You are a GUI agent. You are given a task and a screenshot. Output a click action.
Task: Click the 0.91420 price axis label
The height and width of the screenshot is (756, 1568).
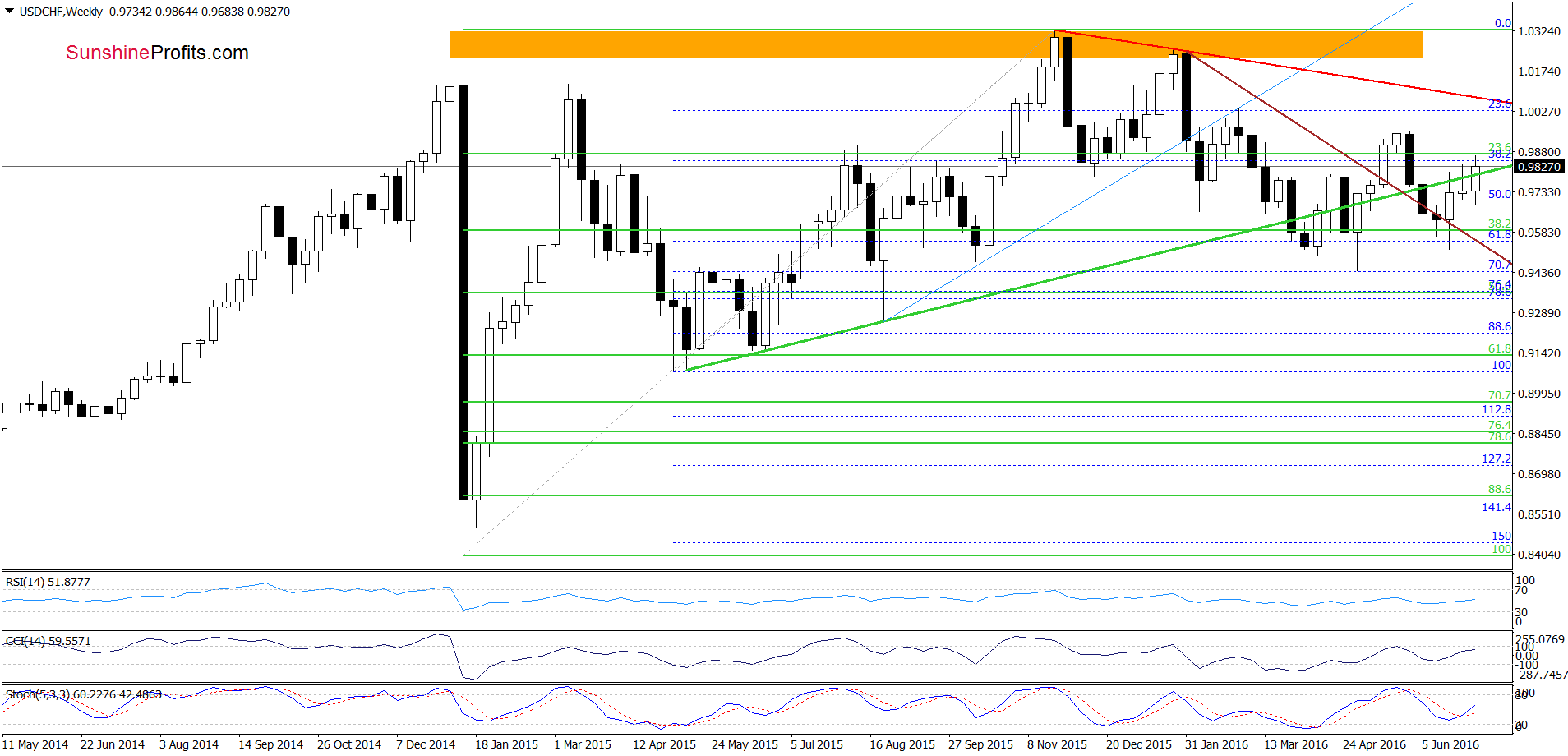[1539, 353]
